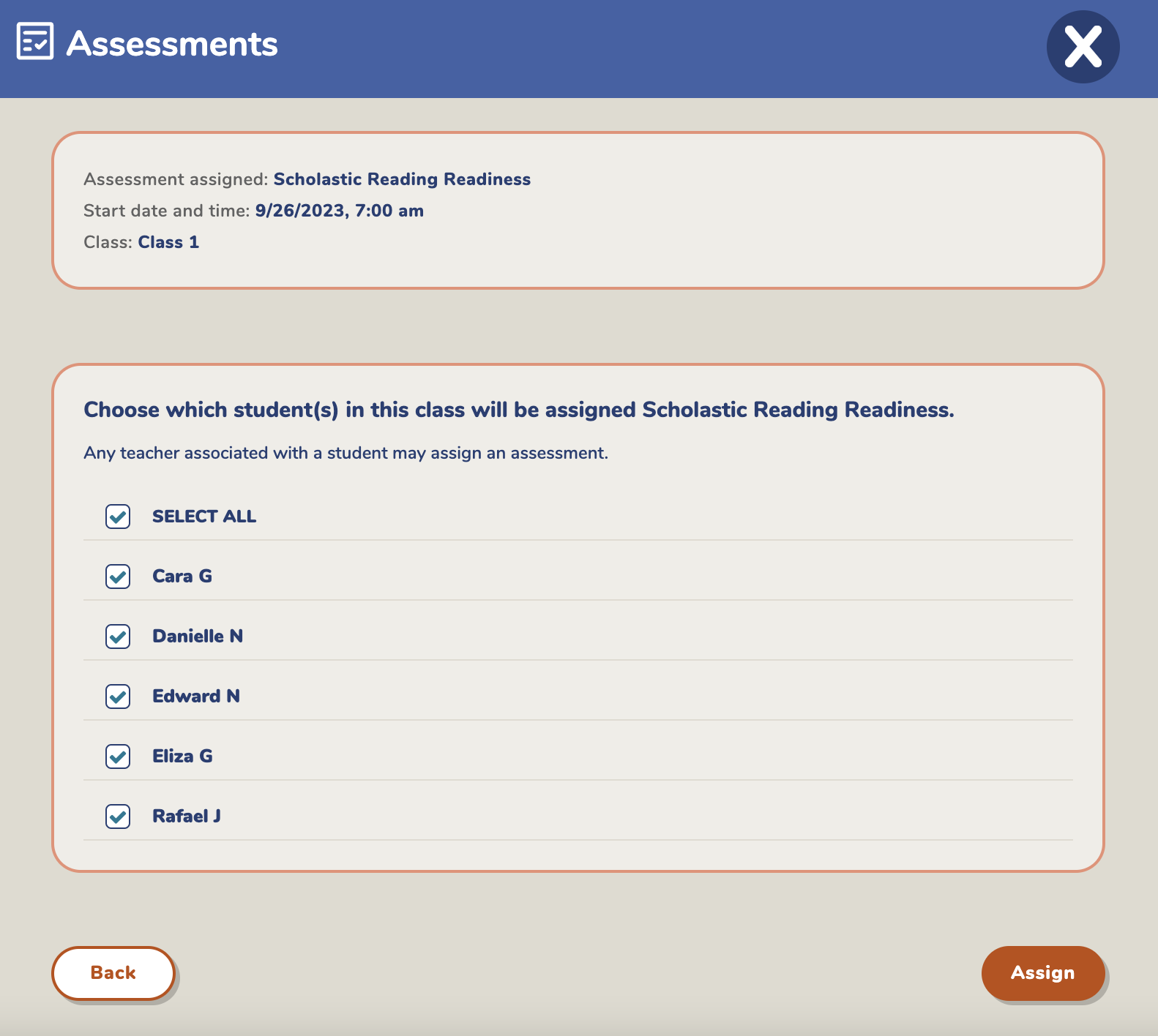This screenshot has width=1158, height=1036.
Task: Go back with the Back button
Action: point(113,973)
